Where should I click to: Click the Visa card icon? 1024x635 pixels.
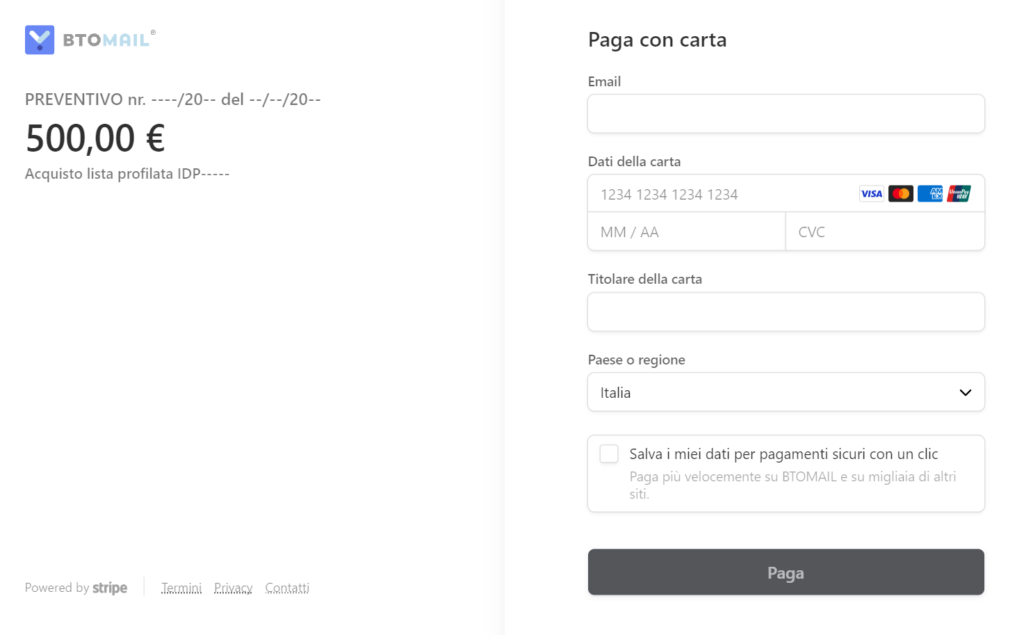click(x=871, y=194)
